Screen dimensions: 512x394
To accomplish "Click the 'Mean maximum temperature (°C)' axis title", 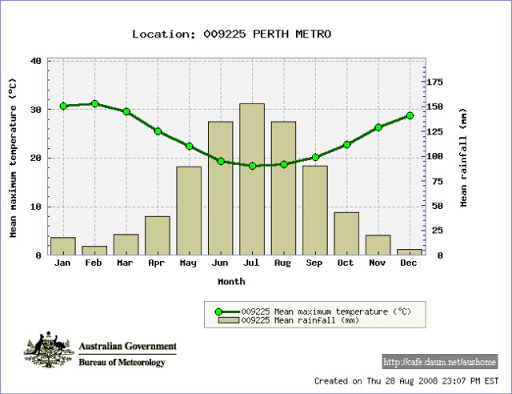I will [x=13, y=158].
